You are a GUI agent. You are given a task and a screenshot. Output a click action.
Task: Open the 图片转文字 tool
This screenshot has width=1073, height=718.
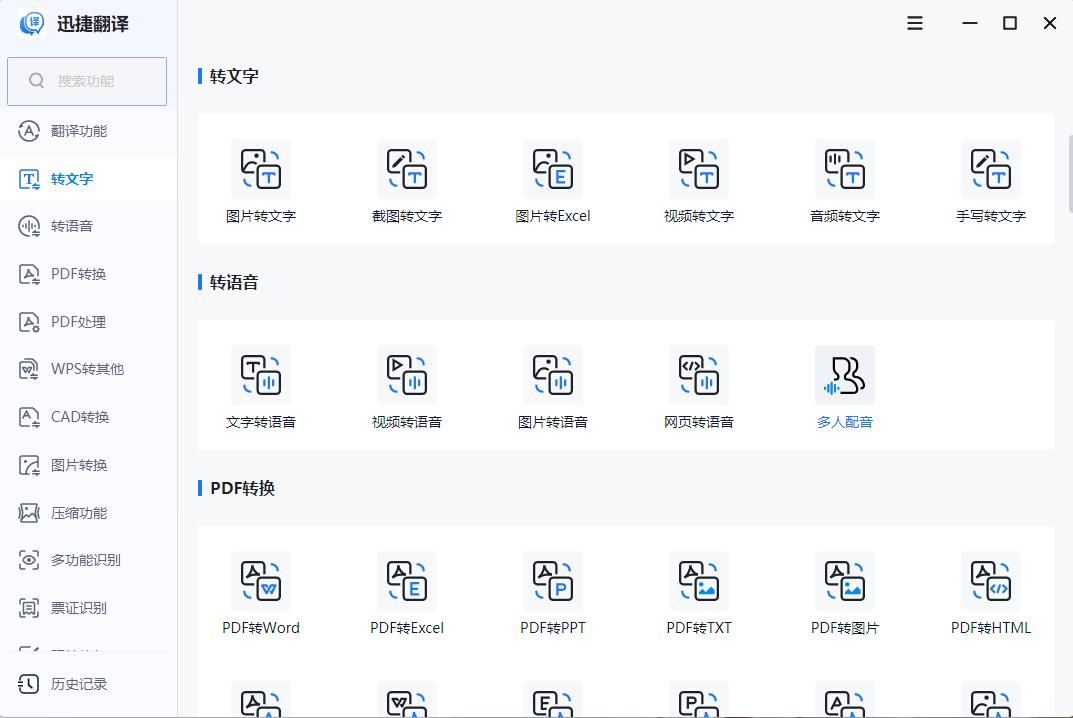pyautogui.click(x=261, y=182)
